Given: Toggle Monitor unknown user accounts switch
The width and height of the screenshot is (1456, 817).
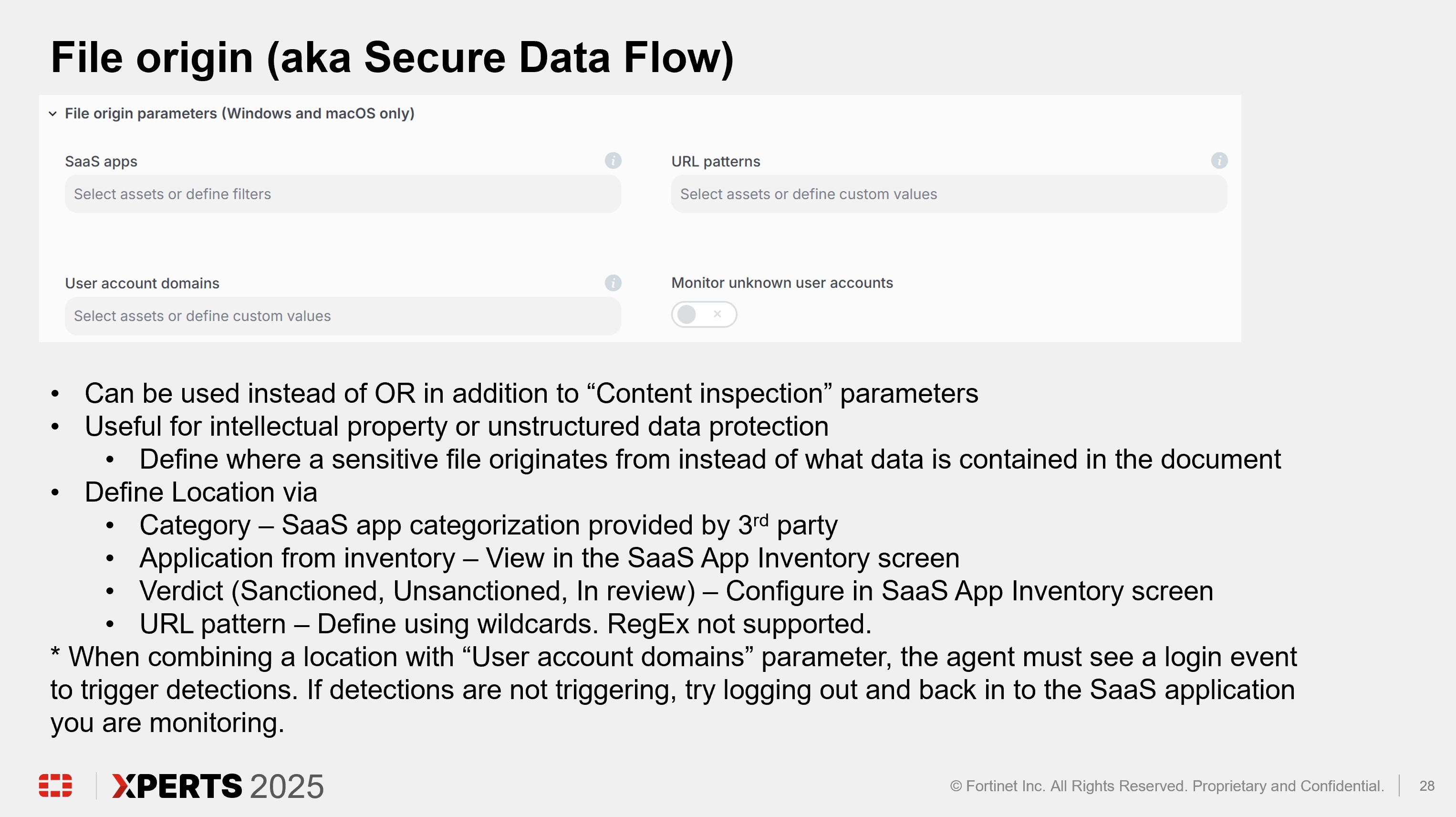Looking at the screenshot, I should pos(704,314).
